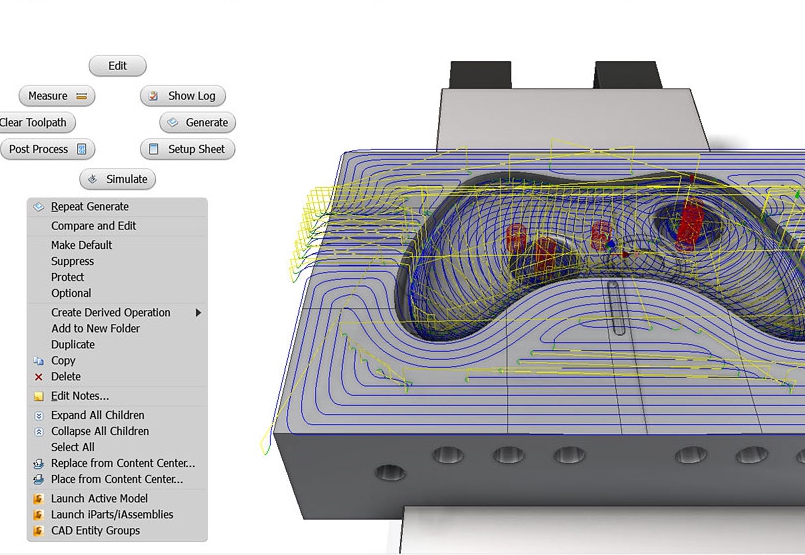
Task: Open Launch iParts/iAssemblies
Action: point(112,514)
